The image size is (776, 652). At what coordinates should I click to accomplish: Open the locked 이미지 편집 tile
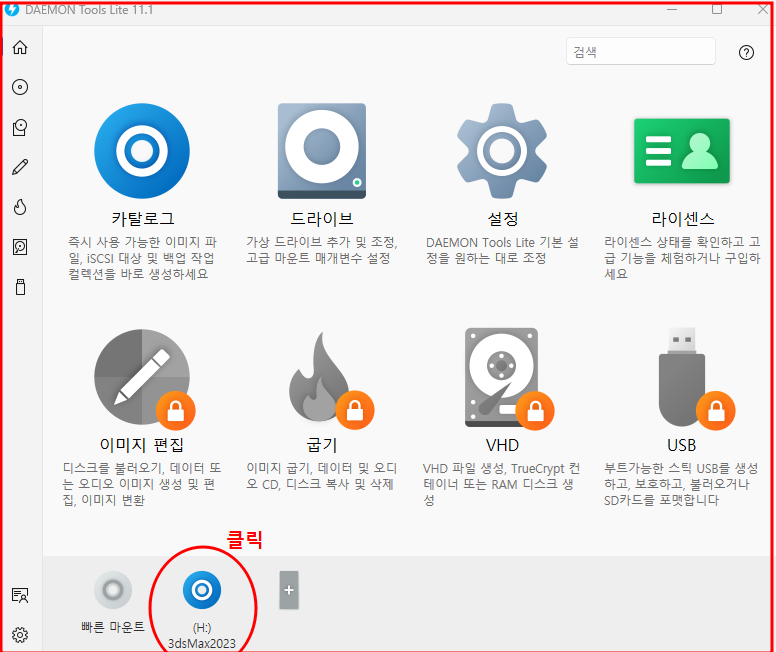[x=144, y=379]
